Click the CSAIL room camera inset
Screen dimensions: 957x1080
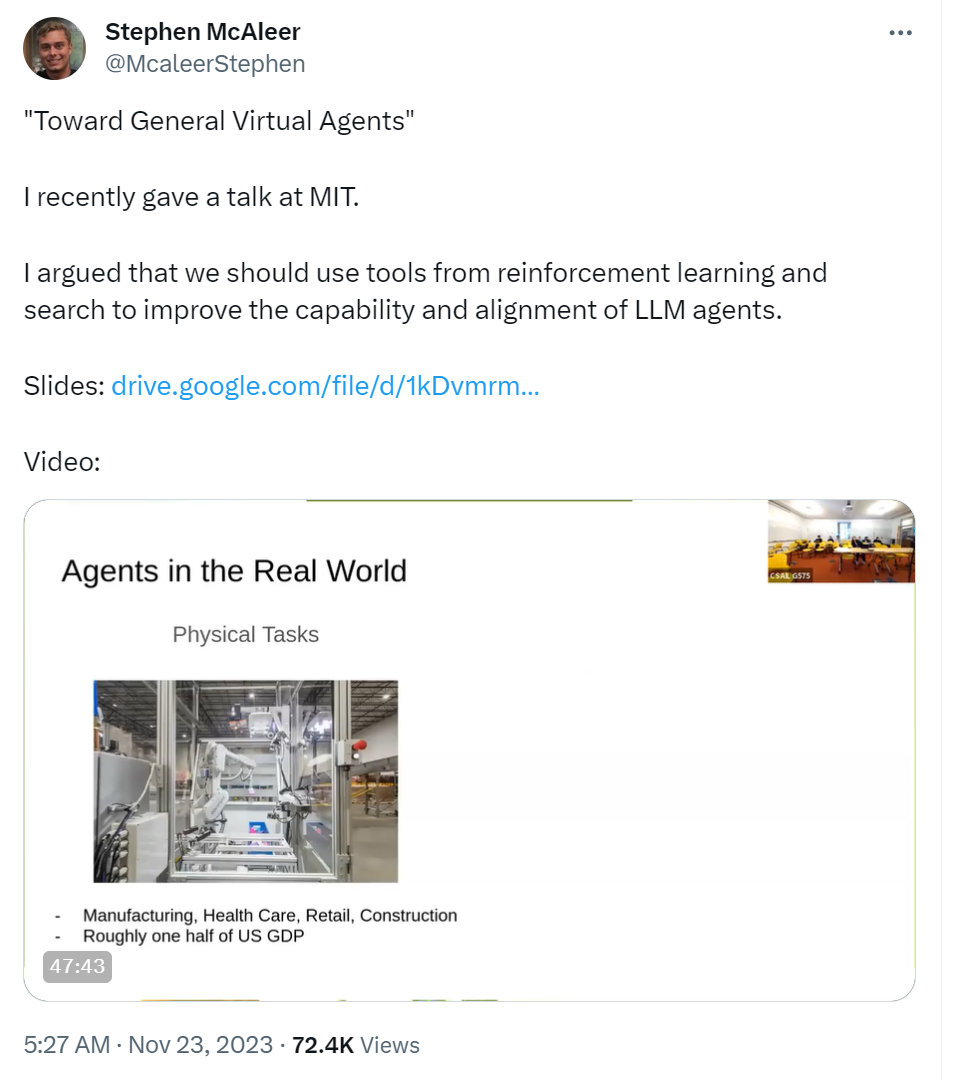(841, 541)
